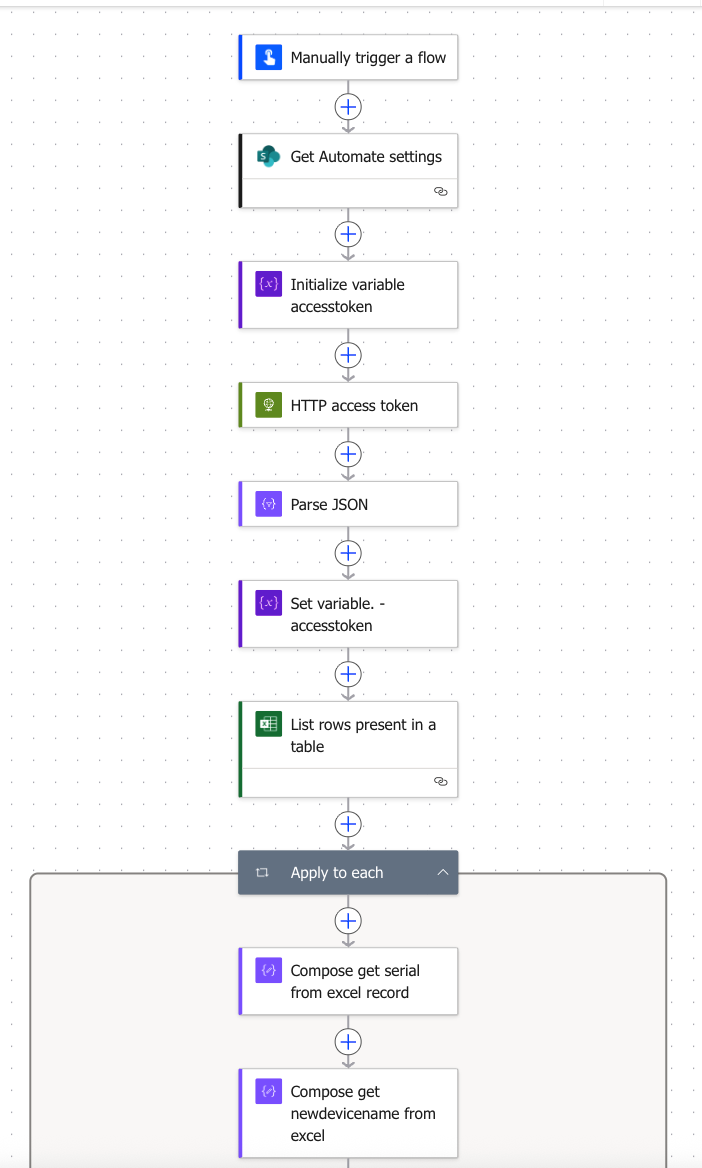Image resolution: width=702 pixels, height=1168 pixels.
Task: Insert a step between HTTP access token and Parse JSON
Action: (x=347, y=454)
